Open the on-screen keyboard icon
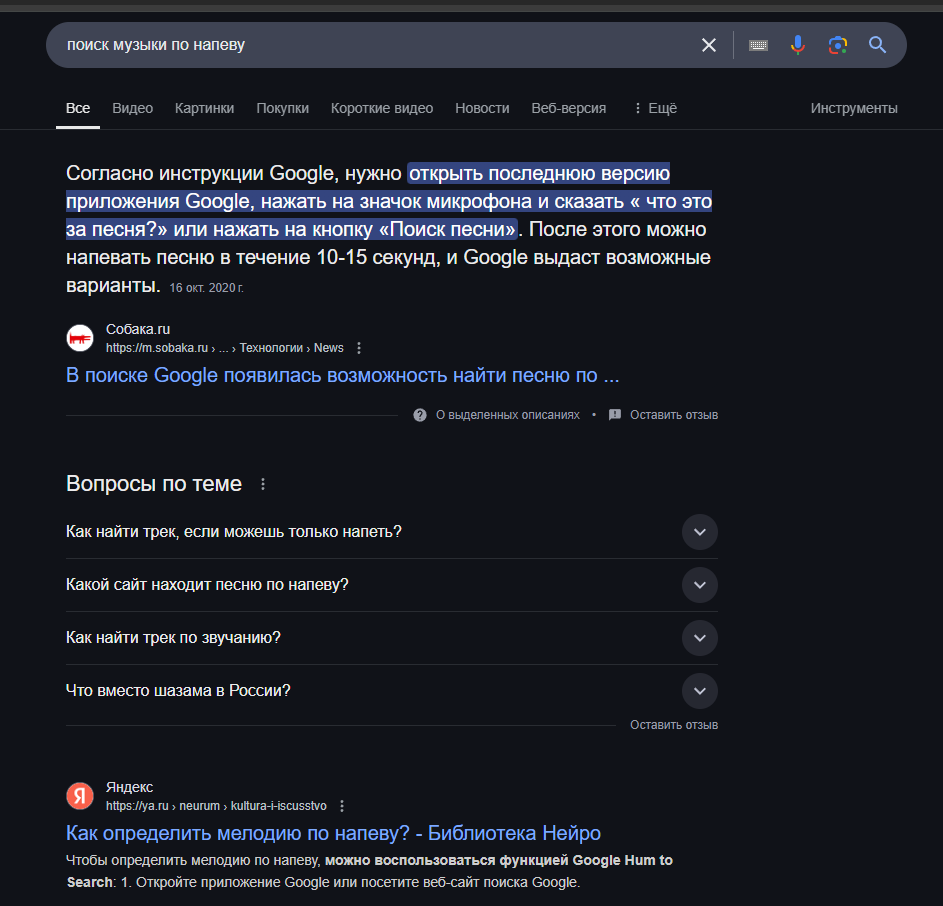 [758, 45]
